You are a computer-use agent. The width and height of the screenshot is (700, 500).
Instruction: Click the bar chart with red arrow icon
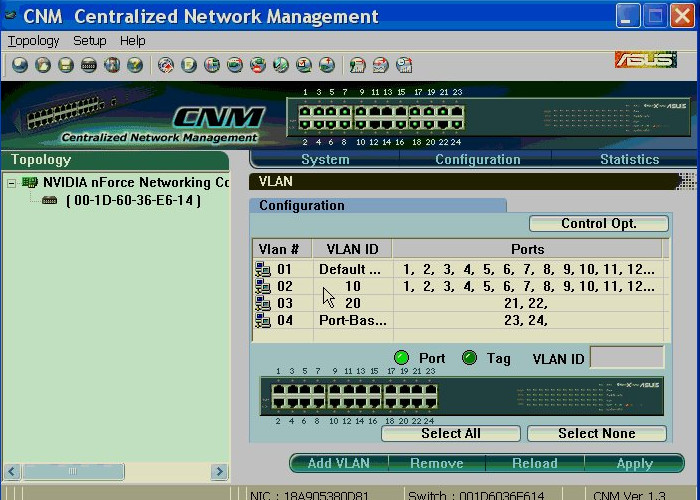358,65
